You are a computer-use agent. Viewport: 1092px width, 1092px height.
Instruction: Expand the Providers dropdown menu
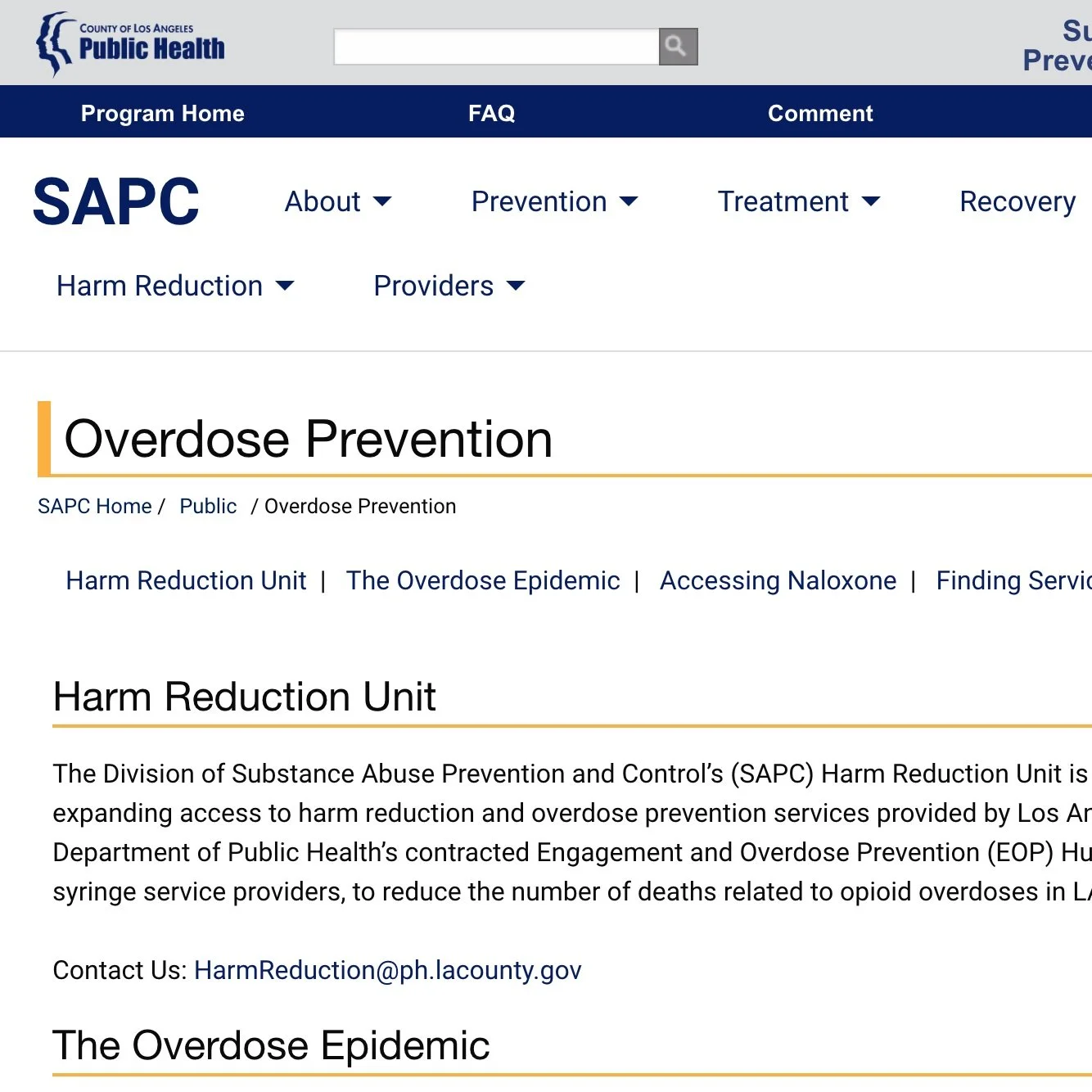point(448,286)
